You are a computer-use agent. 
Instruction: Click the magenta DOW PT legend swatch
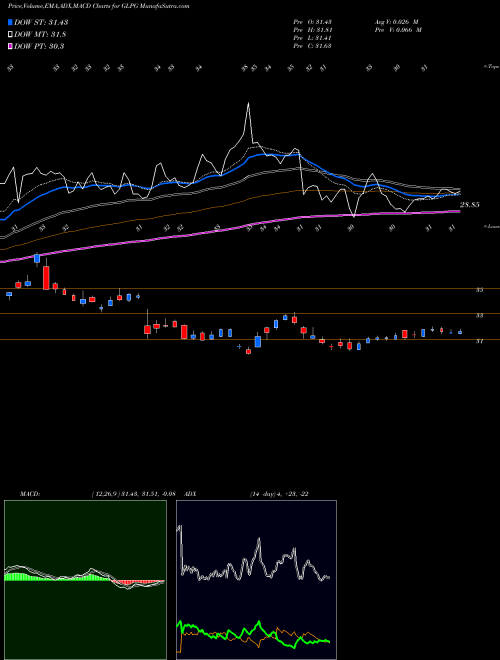pos(10,46)
